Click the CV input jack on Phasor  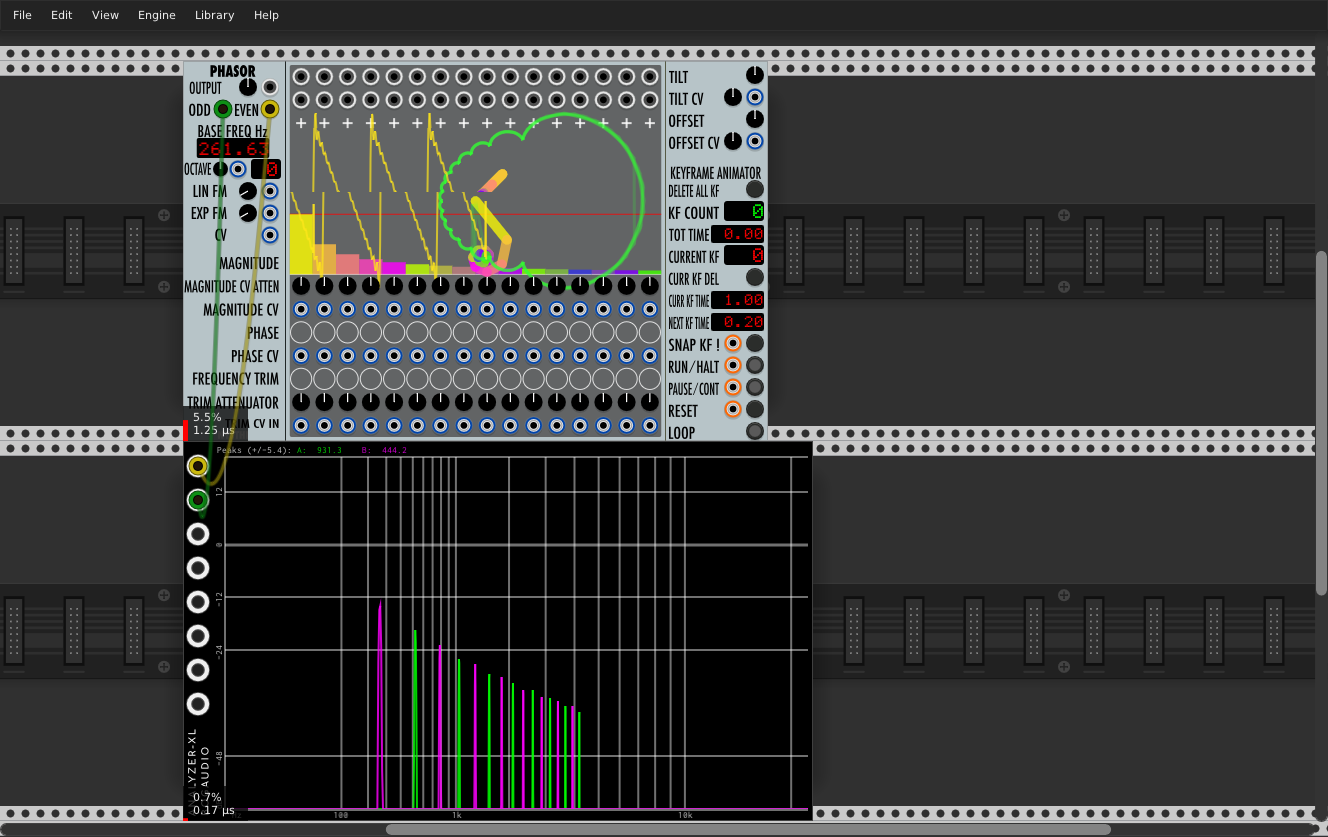click(x=270, y=235)
